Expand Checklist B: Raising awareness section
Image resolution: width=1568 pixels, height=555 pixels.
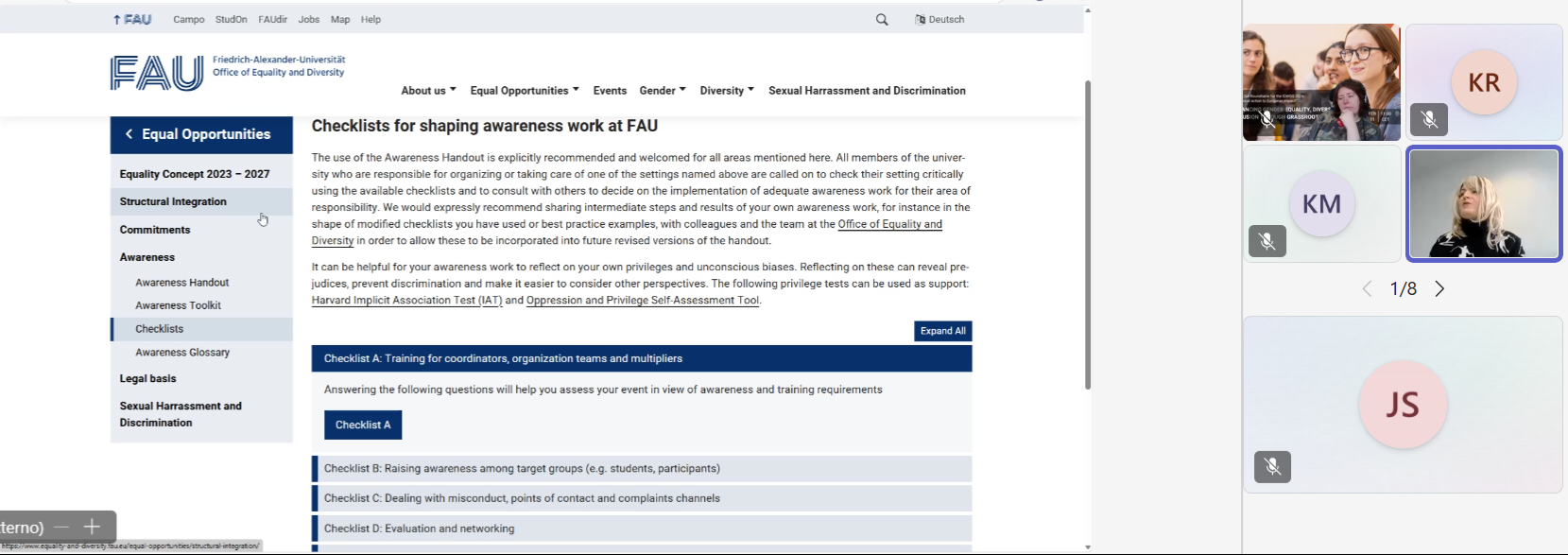[522, 469]
